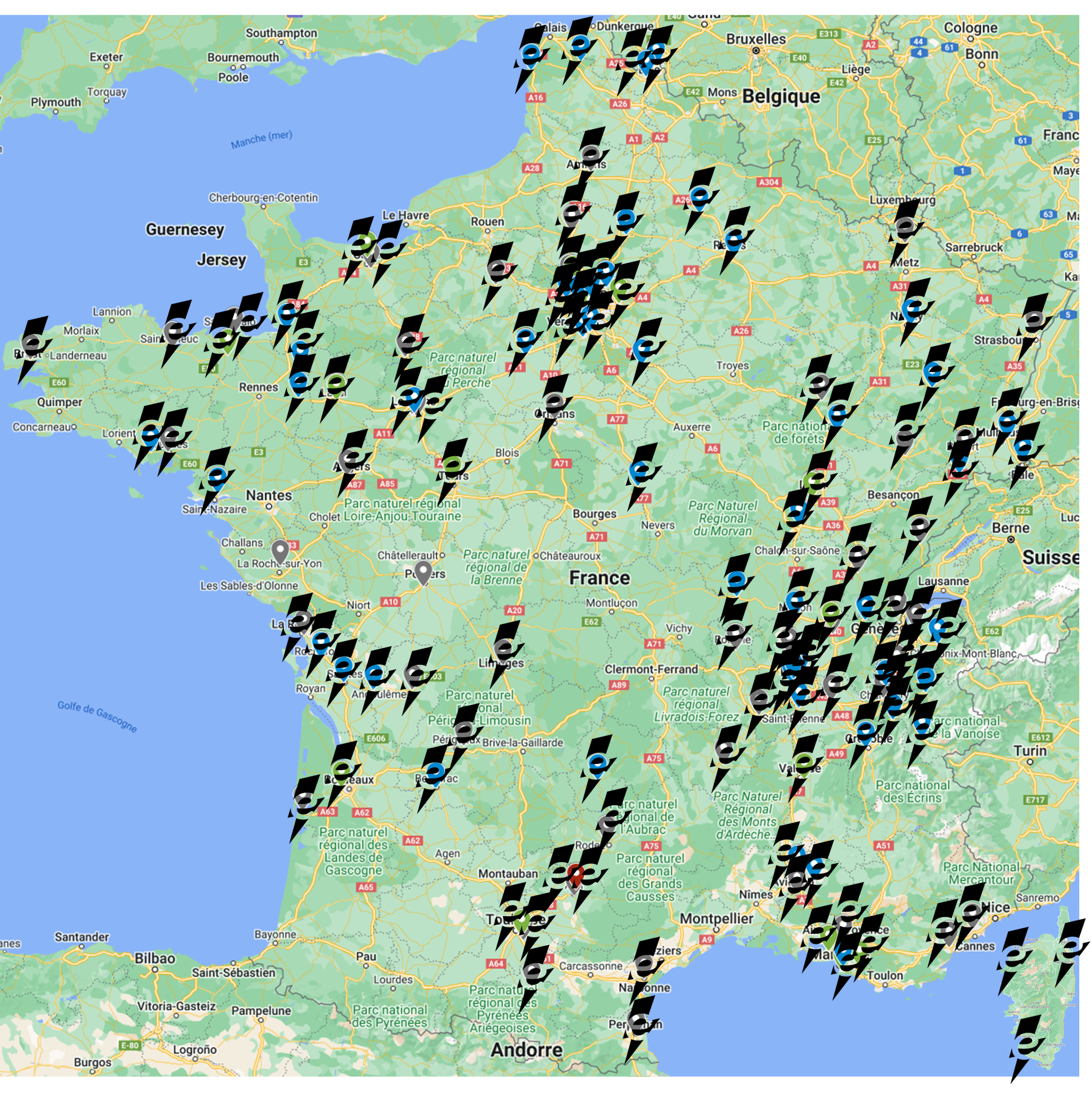This screenshot has width=1092, height=1100.
Task: Click the "France" country label
Action: (599, 578)
